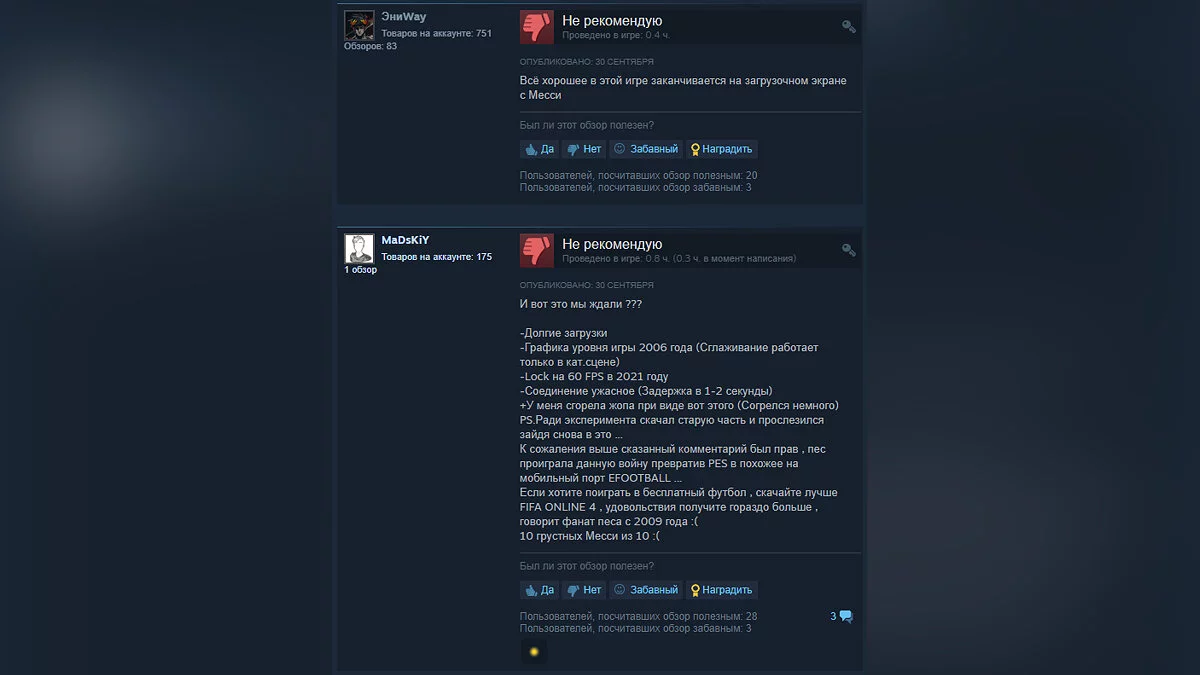Open ЭниWay username link
Image resolution: width=1200 pixels, height=675 pixels.
click(x=403, y=17)
